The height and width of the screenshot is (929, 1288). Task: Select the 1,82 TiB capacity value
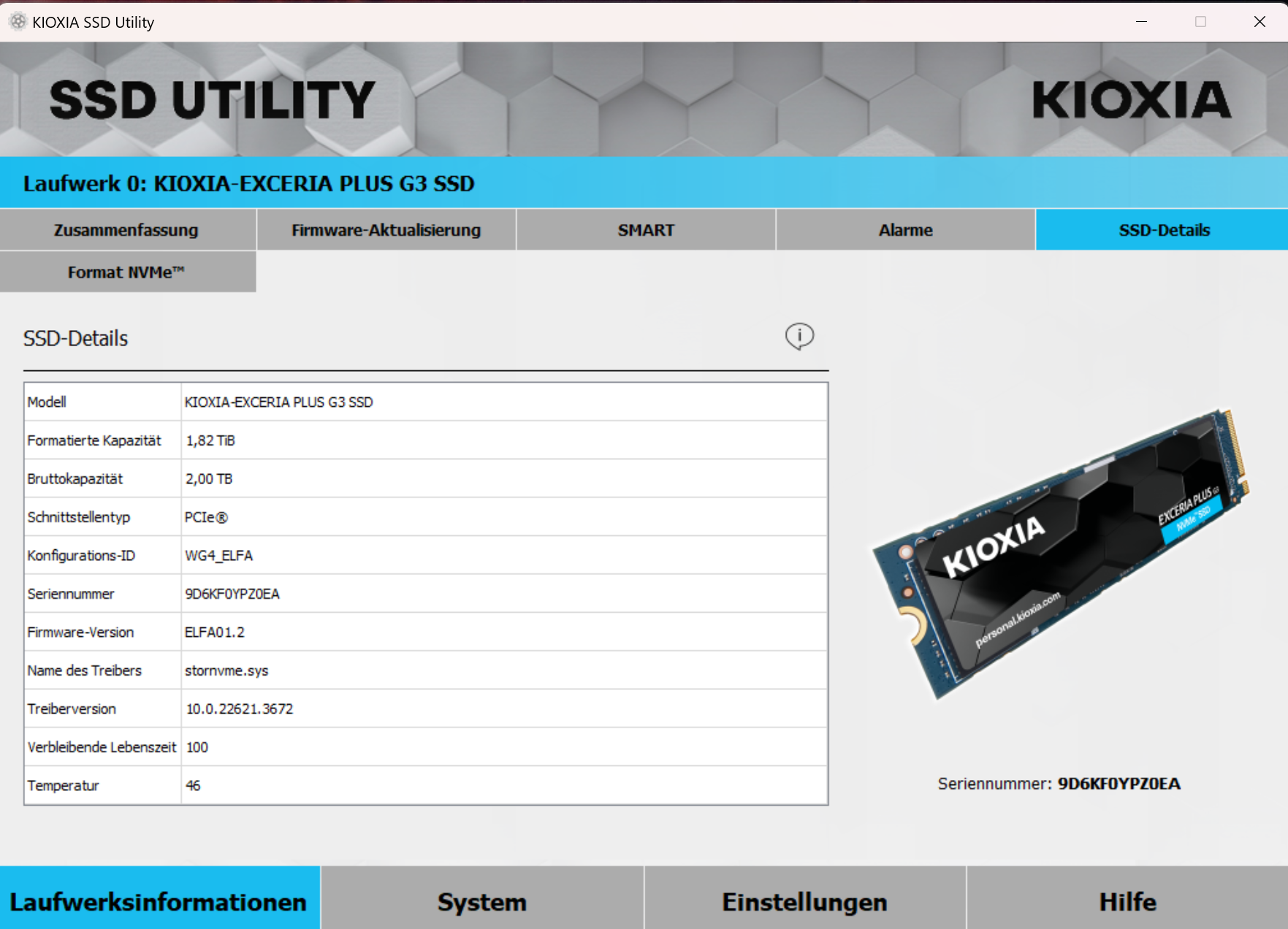(x=210, y=440)
